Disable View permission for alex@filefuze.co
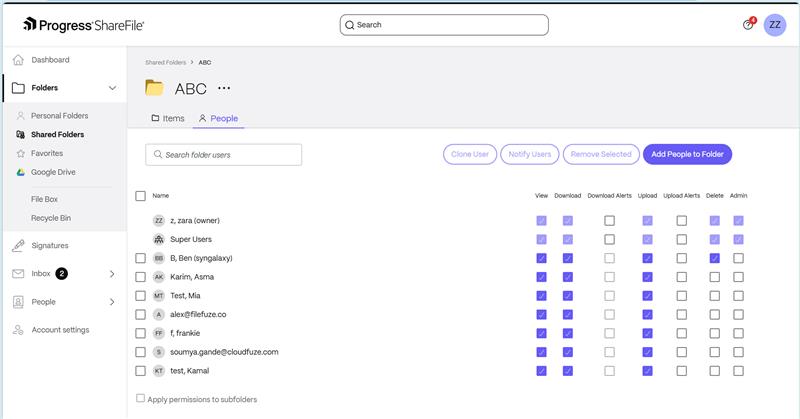The image size is (800, 419). click(541, 314)
